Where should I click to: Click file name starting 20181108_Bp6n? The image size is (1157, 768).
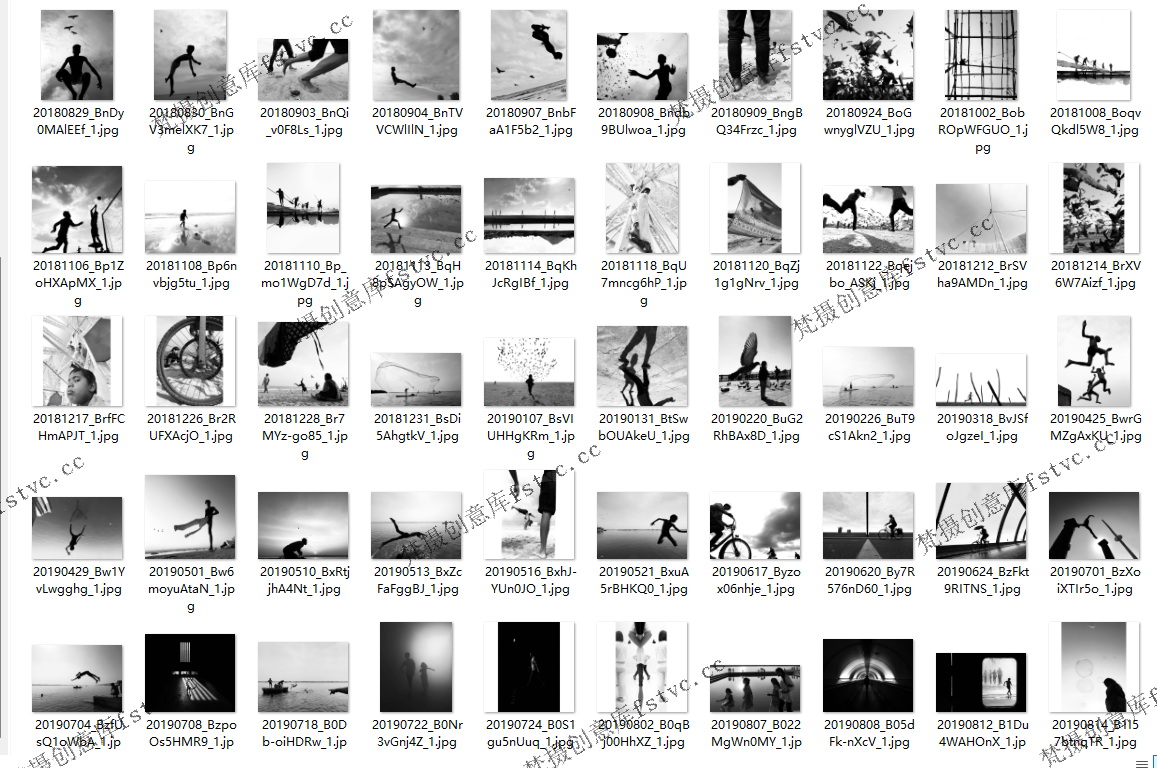pyautogui.click(x=191, y=274)
